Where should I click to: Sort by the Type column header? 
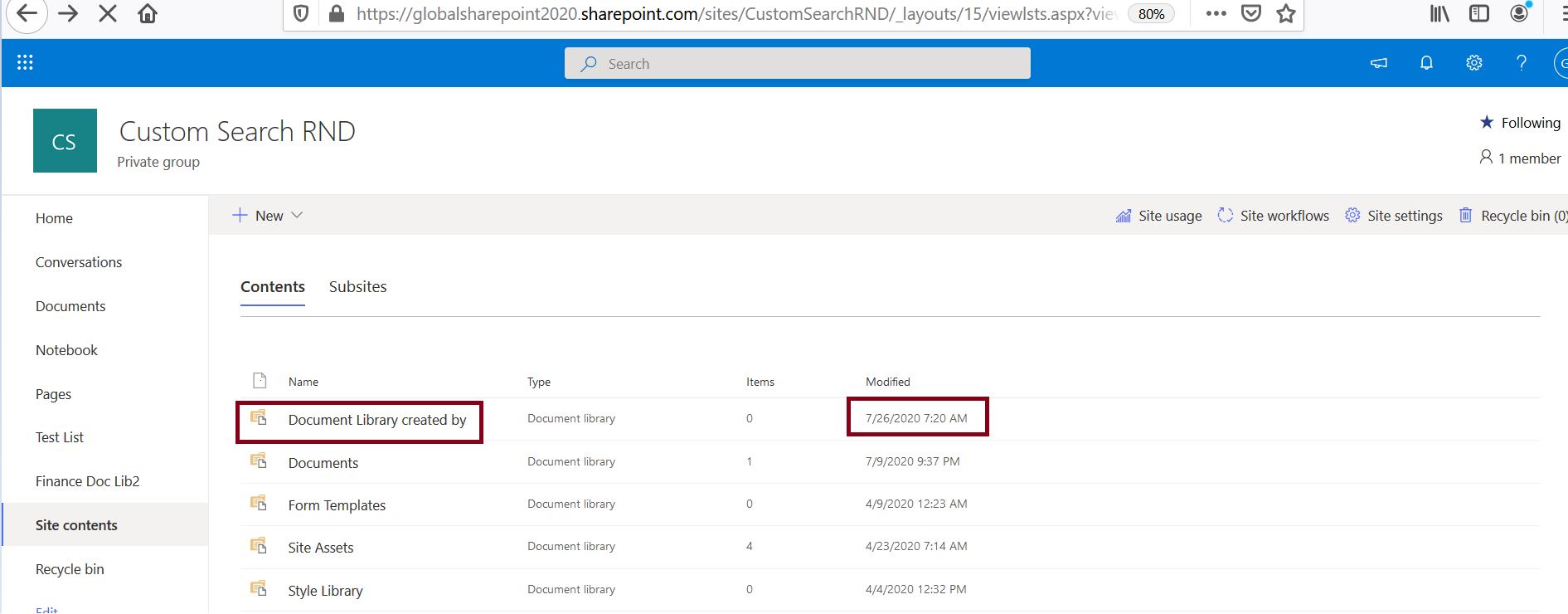[x=539, y=382]
